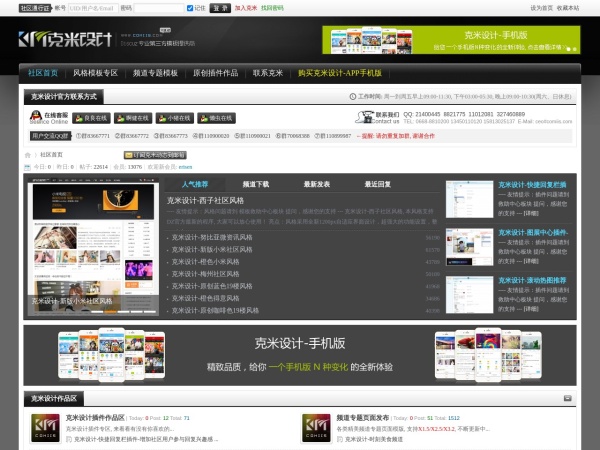The image size is (600, 450).
Task: Open the headline 克米设计-西子社区风格
Action: 205,201
